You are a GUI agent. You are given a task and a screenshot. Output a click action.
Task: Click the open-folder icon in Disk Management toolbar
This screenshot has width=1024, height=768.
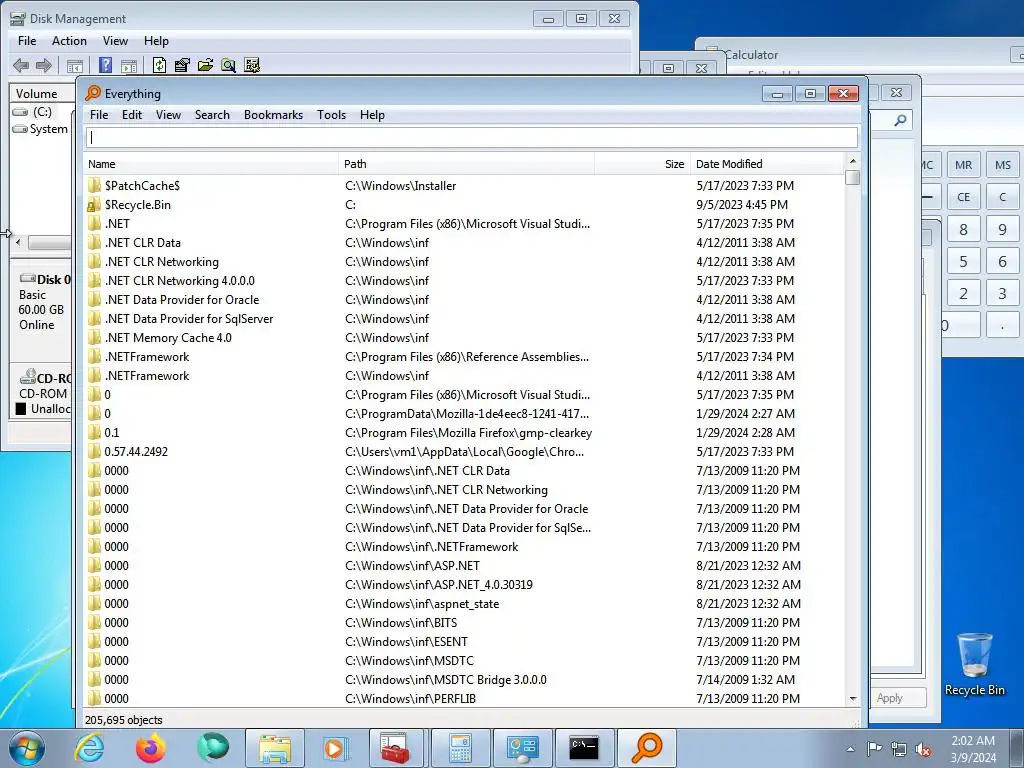point(205,65)
